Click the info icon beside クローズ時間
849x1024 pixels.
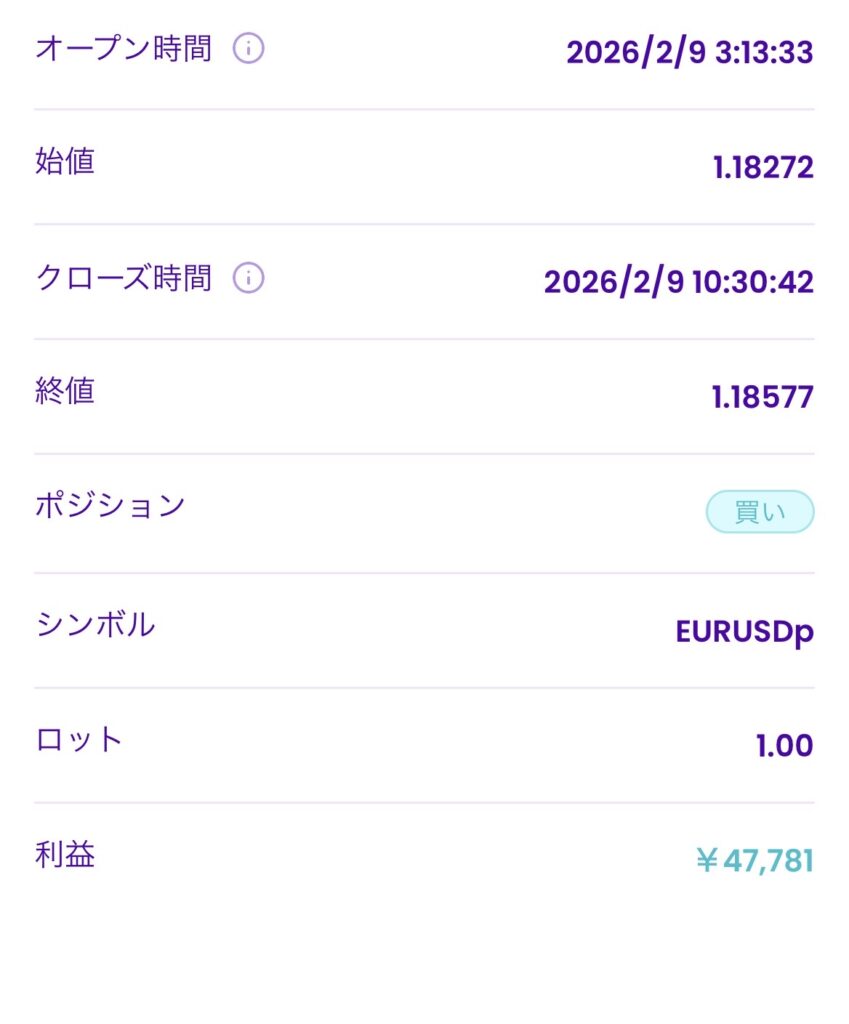click(x=248, y=279)
